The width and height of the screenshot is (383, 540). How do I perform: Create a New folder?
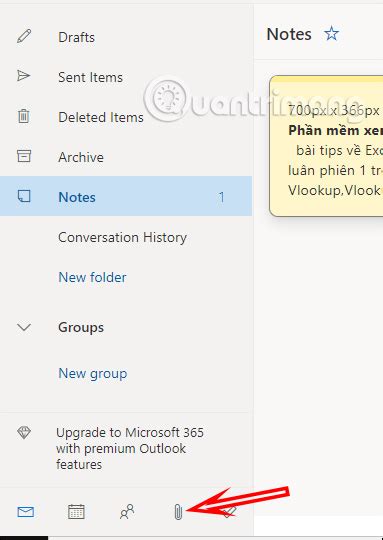[x=92, y=277]
